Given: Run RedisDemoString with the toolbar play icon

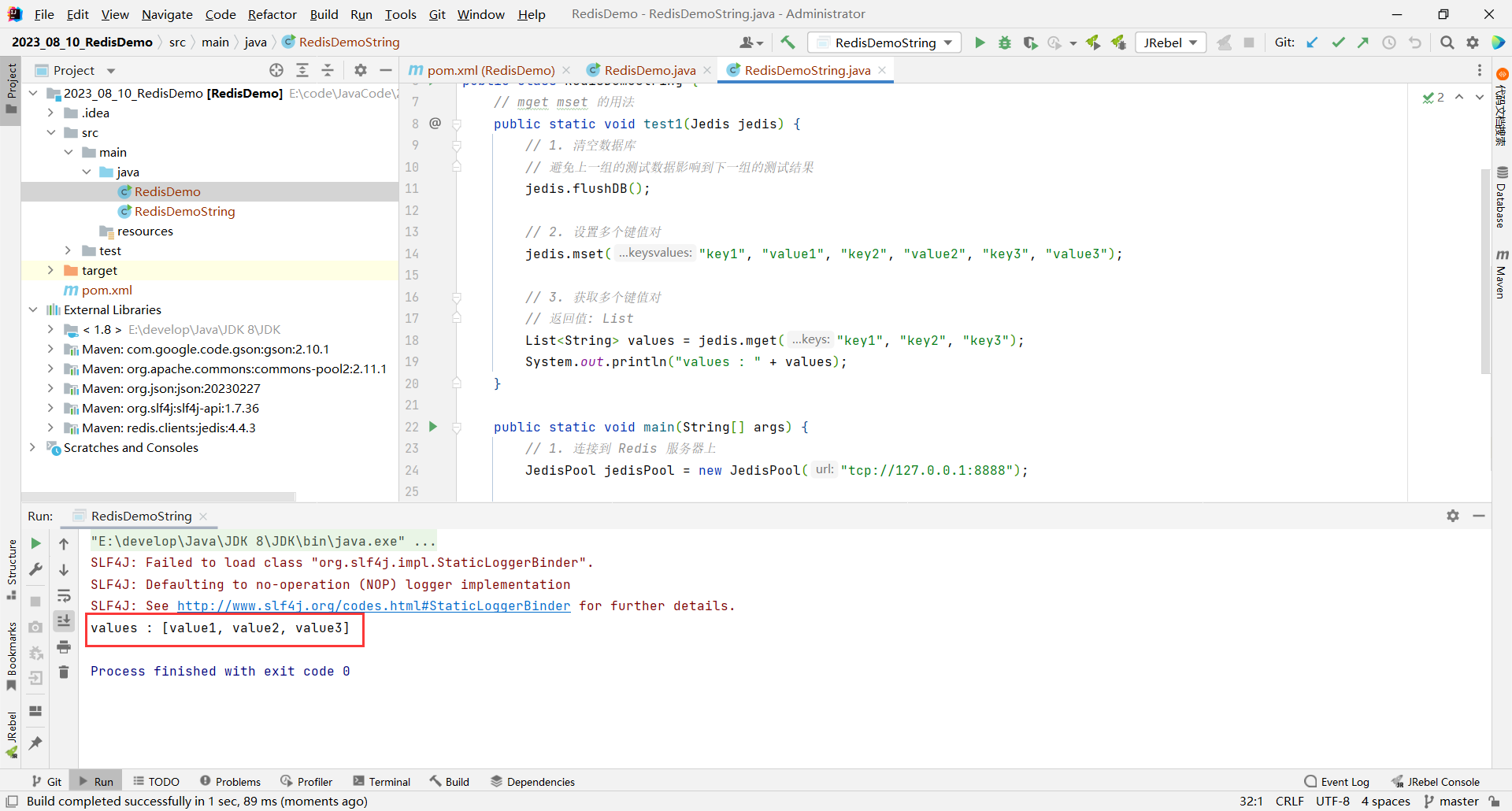Looking at the screenshot, I should [980, 43].
